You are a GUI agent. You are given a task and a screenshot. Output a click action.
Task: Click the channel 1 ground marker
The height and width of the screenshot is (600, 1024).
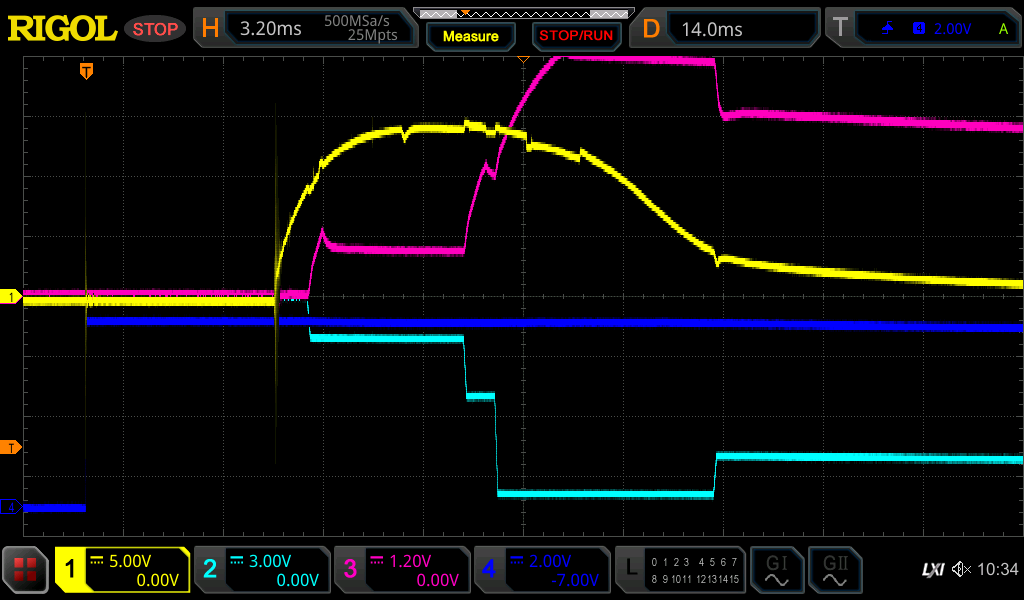[x=11, y=297]
